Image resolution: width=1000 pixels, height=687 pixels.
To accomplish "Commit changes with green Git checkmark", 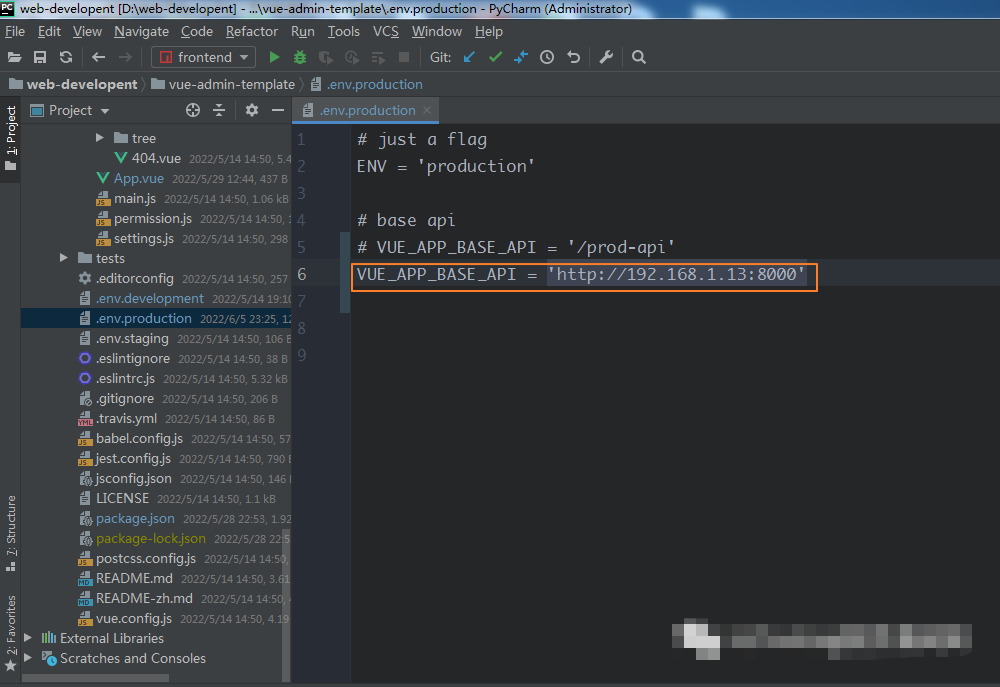I will click(495, 57).
